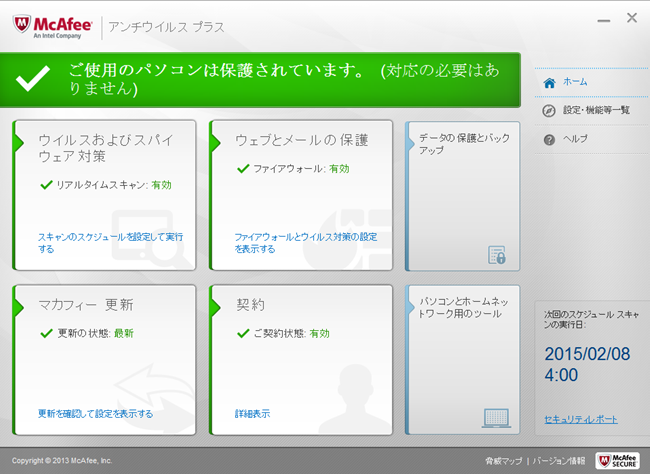Click the Copyright 2013 McAfee text
The width and height of the screenshot is (650, 474).
(62, 461)
